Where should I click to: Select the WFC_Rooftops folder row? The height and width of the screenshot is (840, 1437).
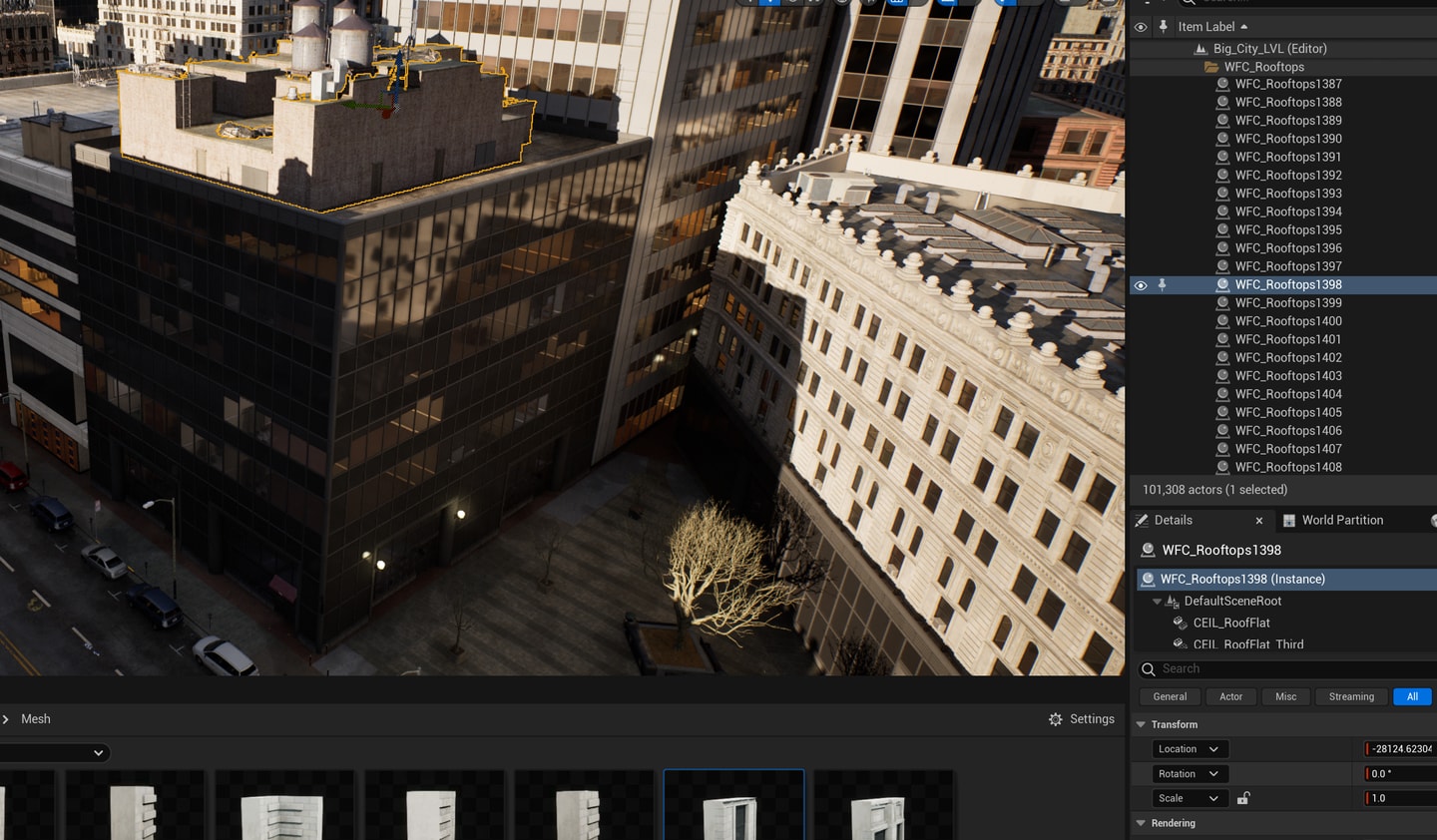point(1282,67)
